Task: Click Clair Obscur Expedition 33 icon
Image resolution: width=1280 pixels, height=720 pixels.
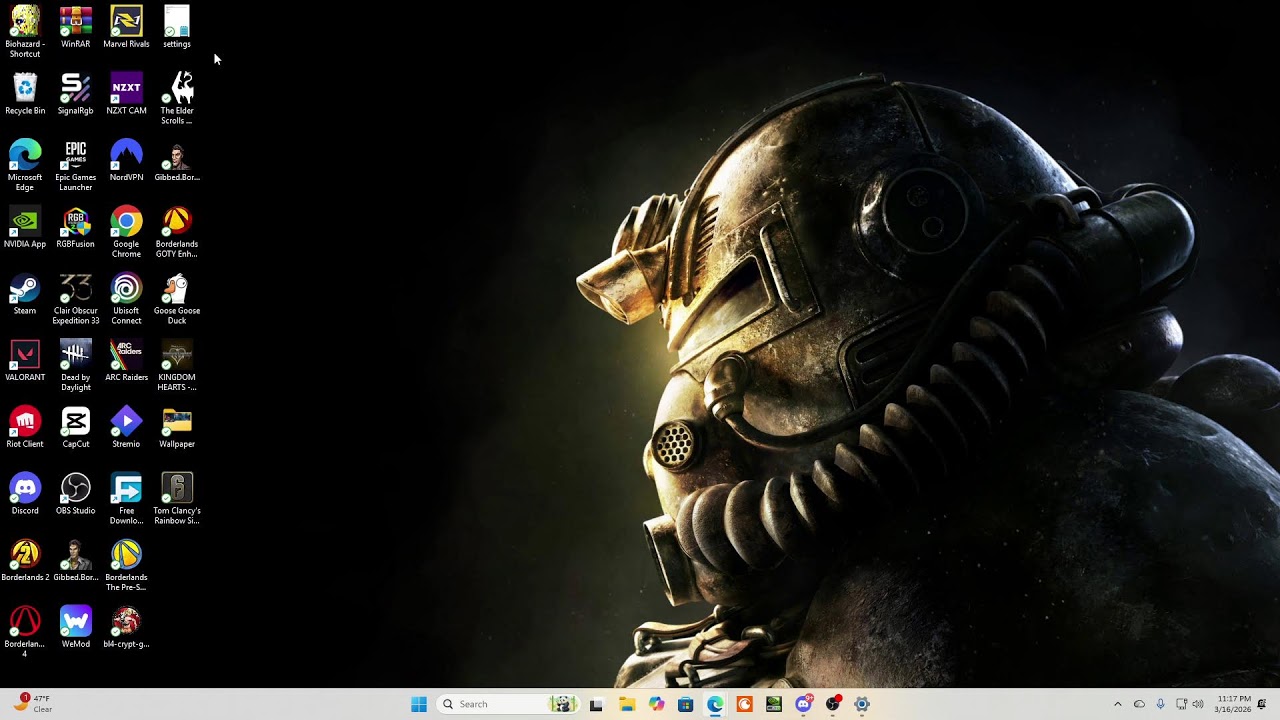Action: [75, 299]
